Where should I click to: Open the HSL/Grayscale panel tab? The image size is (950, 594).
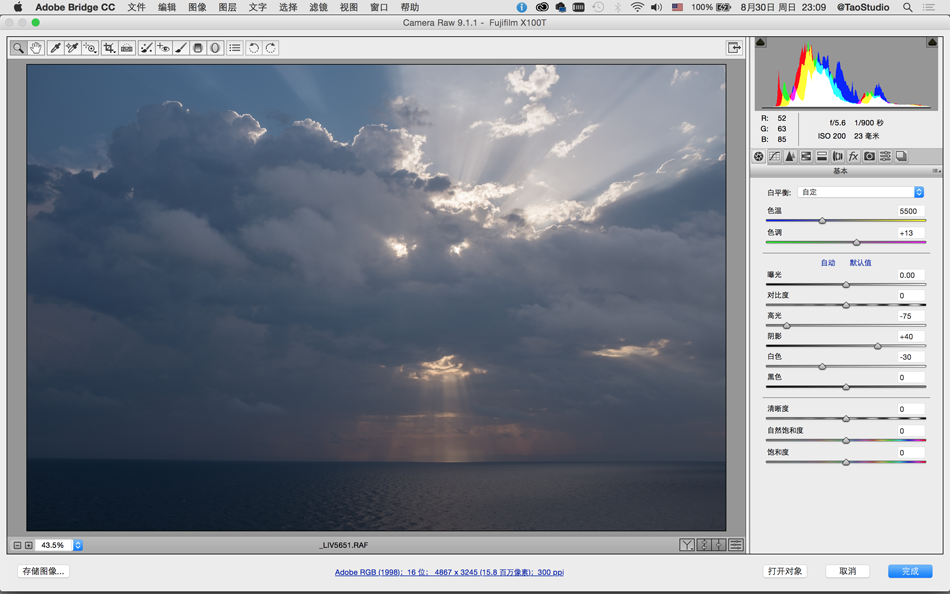point(806,156)
